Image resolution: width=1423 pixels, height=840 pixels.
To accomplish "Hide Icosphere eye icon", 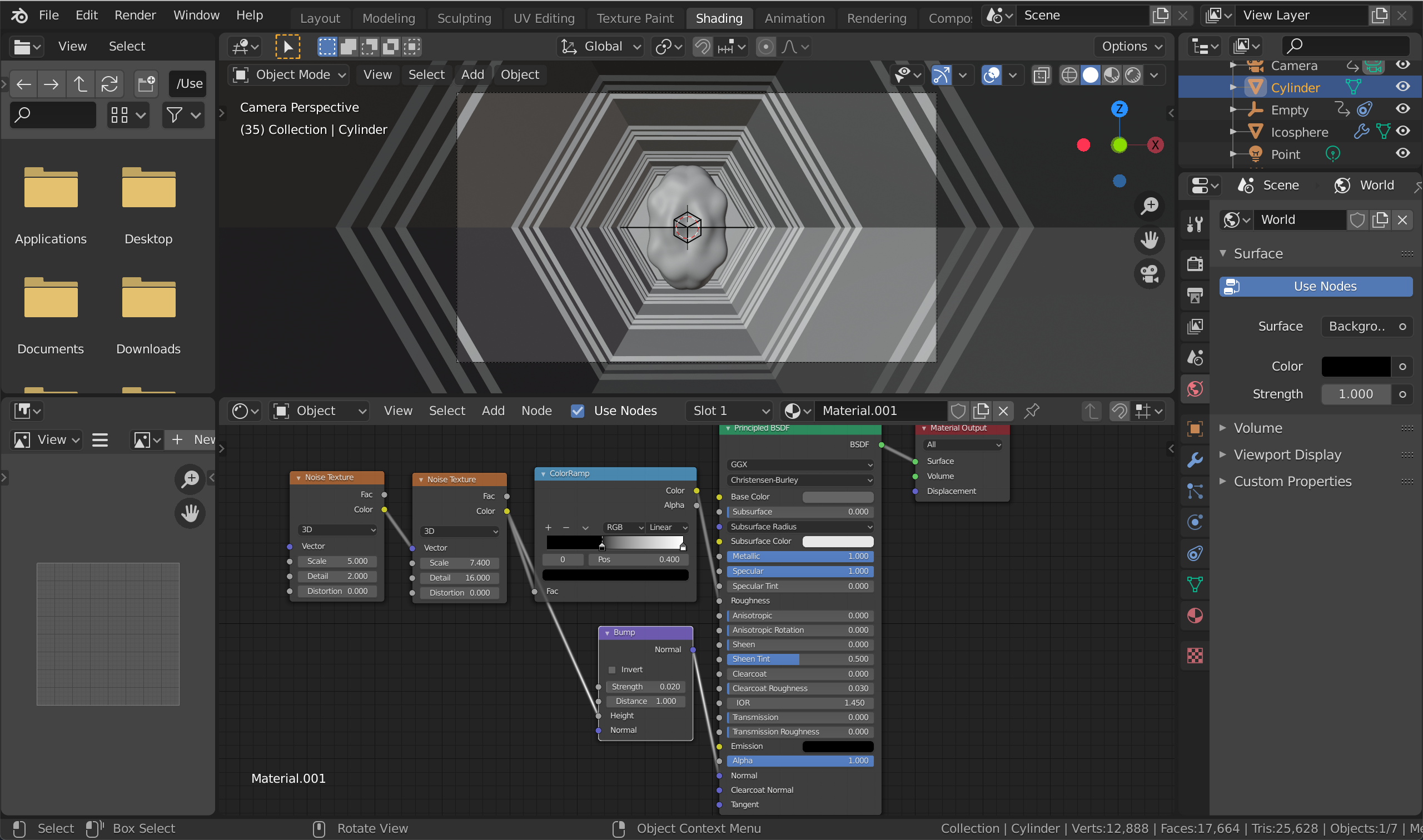I will coord(1402,131).
